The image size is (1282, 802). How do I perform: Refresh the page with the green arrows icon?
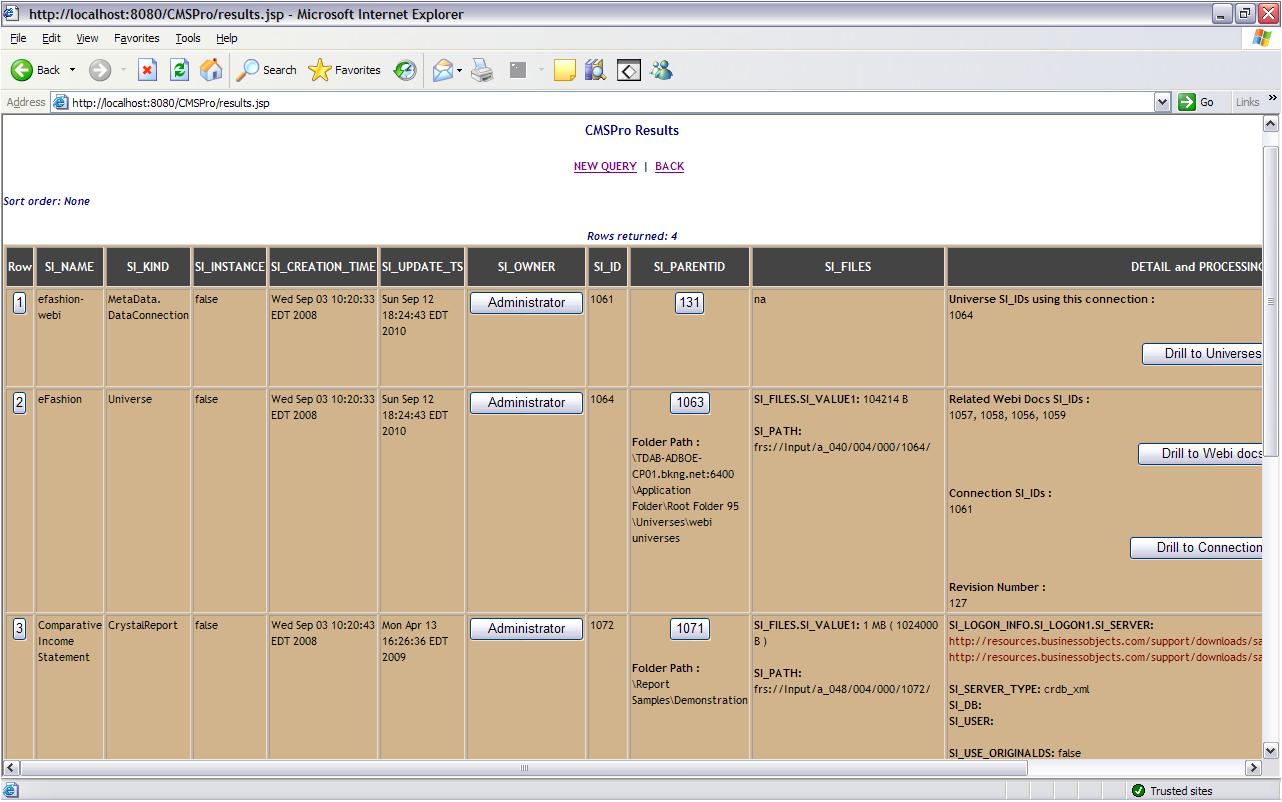(179, 70)
